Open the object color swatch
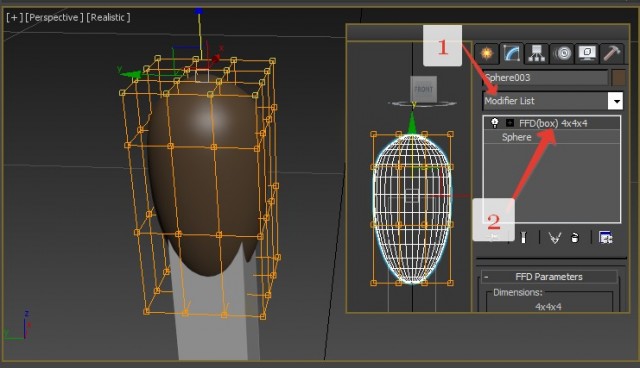 [619, 78]
